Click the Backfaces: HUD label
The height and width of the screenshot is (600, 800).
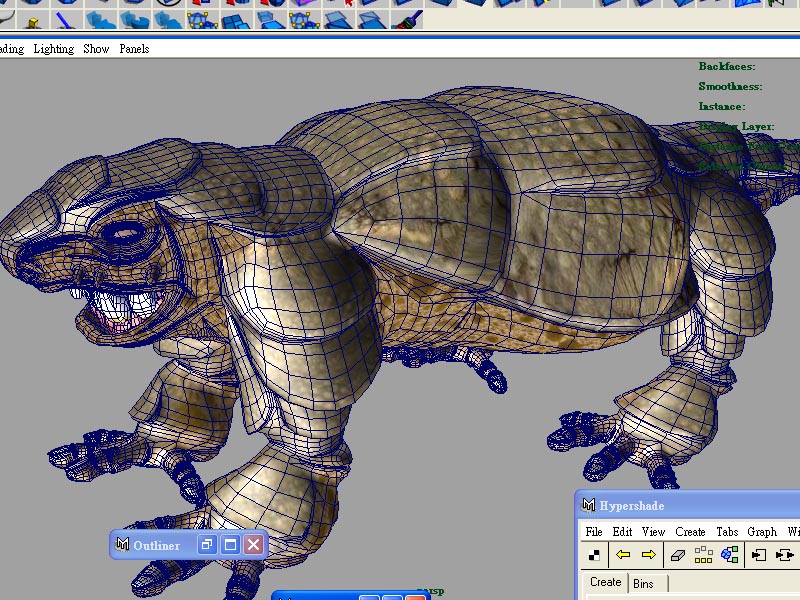(x=727, y=66)
